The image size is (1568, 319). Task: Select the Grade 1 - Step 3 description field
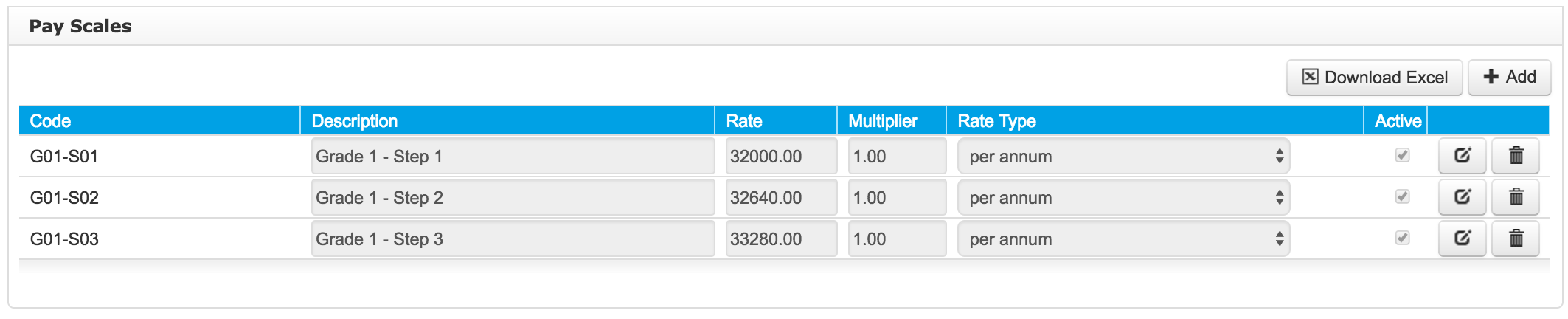tap(513, 239)
